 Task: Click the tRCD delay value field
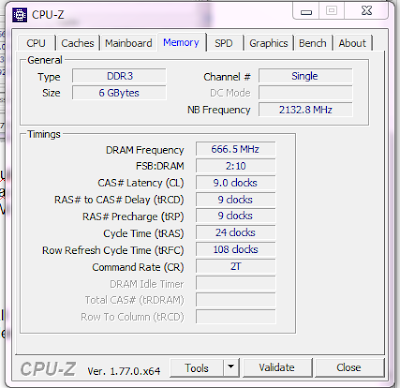tap(235, 200)
